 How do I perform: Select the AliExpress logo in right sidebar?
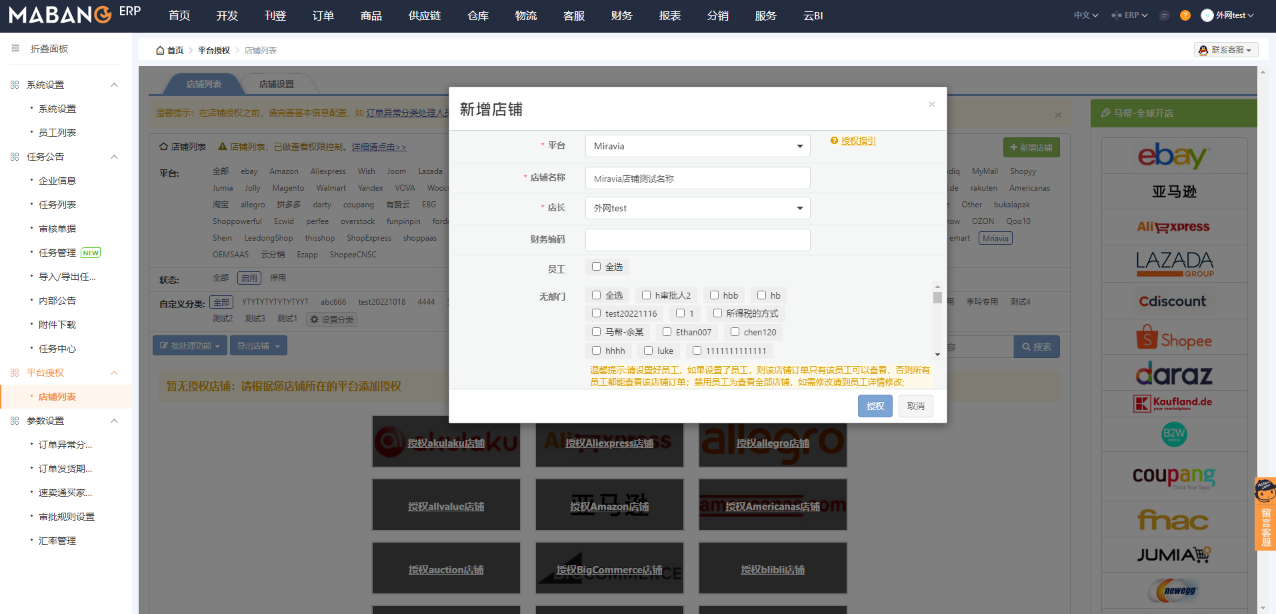coord(1173,227)
